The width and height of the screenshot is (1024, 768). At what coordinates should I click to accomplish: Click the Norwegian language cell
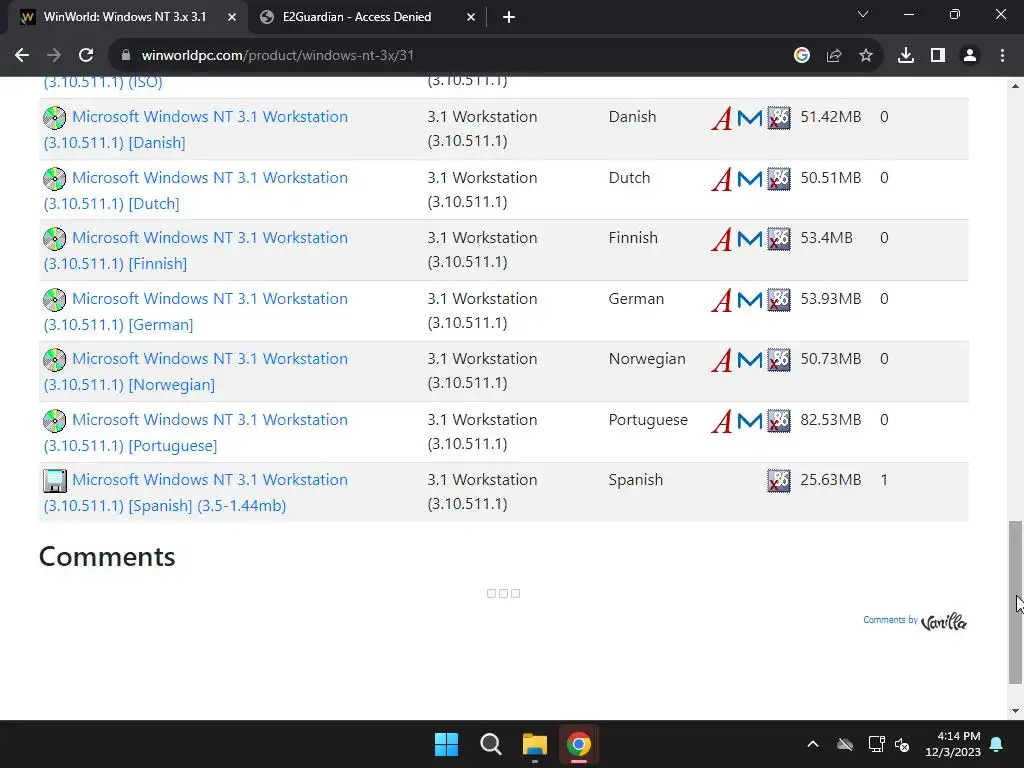tap(647, 359)
